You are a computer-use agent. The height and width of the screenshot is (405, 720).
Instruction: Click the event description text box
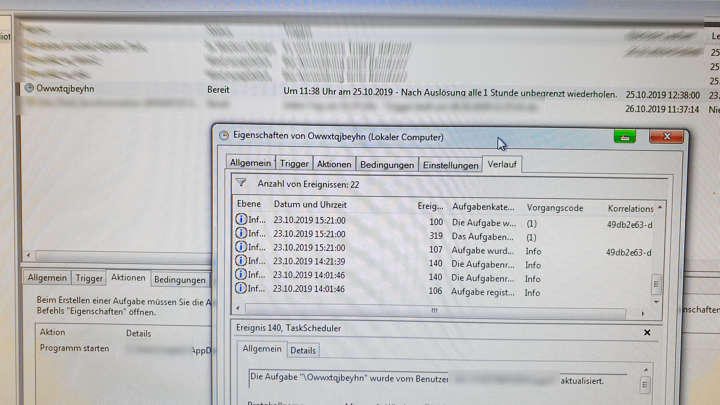(x=438, y=379)
